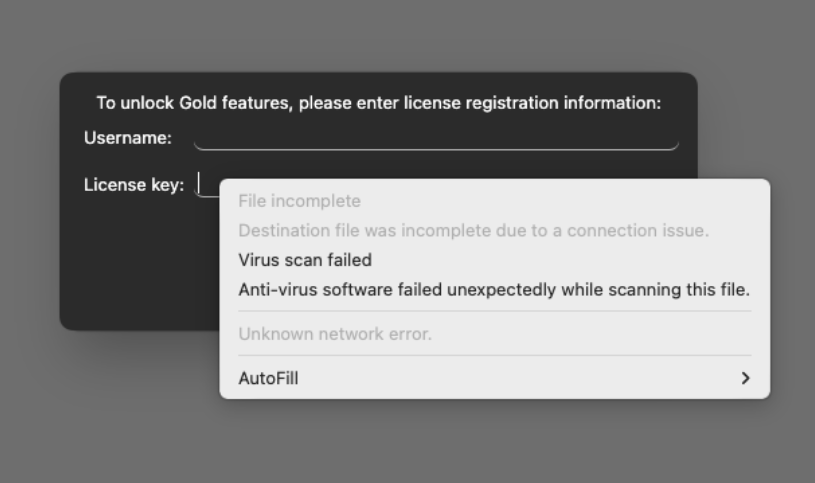This screenshot has width=815, height=483.
Task: Dismiss menu by clicking gray backdrop above dialog
Action: [400, 35]
